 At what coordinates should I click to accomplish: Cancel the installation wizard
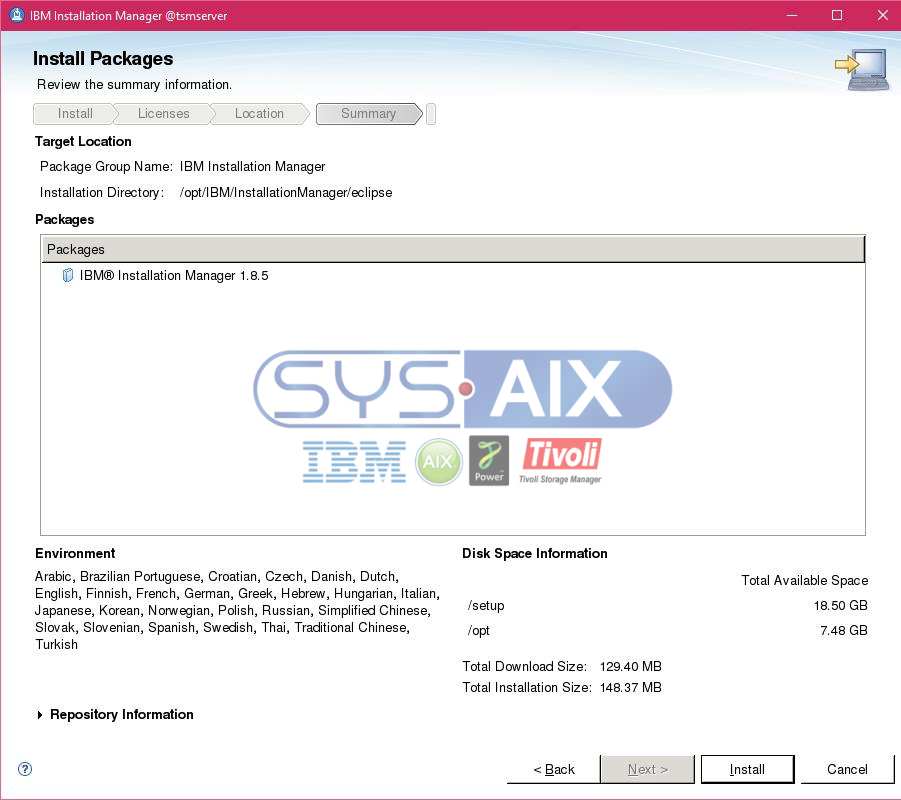click(847, 769)
